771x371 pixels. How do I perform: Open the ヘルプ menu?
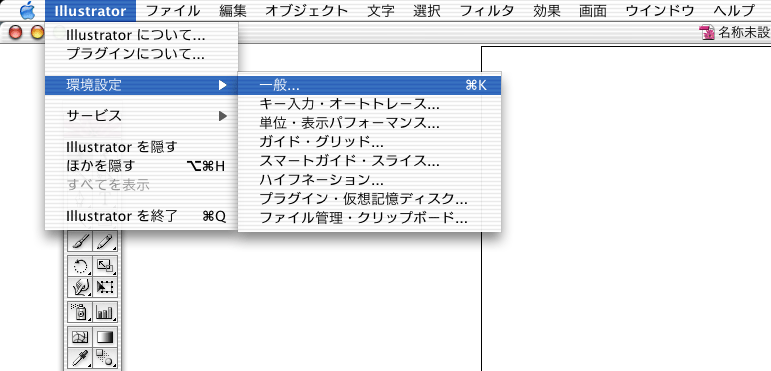pyautogui.click(x=734, y=10)
